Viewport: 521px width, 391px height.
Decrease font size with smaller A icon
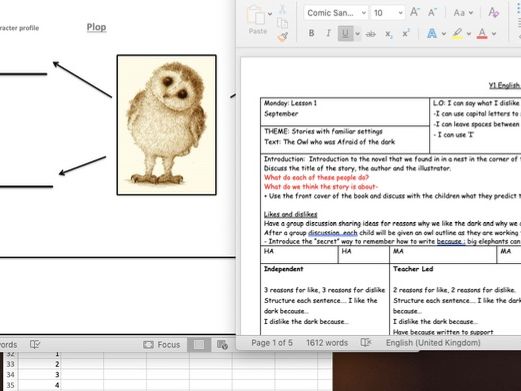432,13
